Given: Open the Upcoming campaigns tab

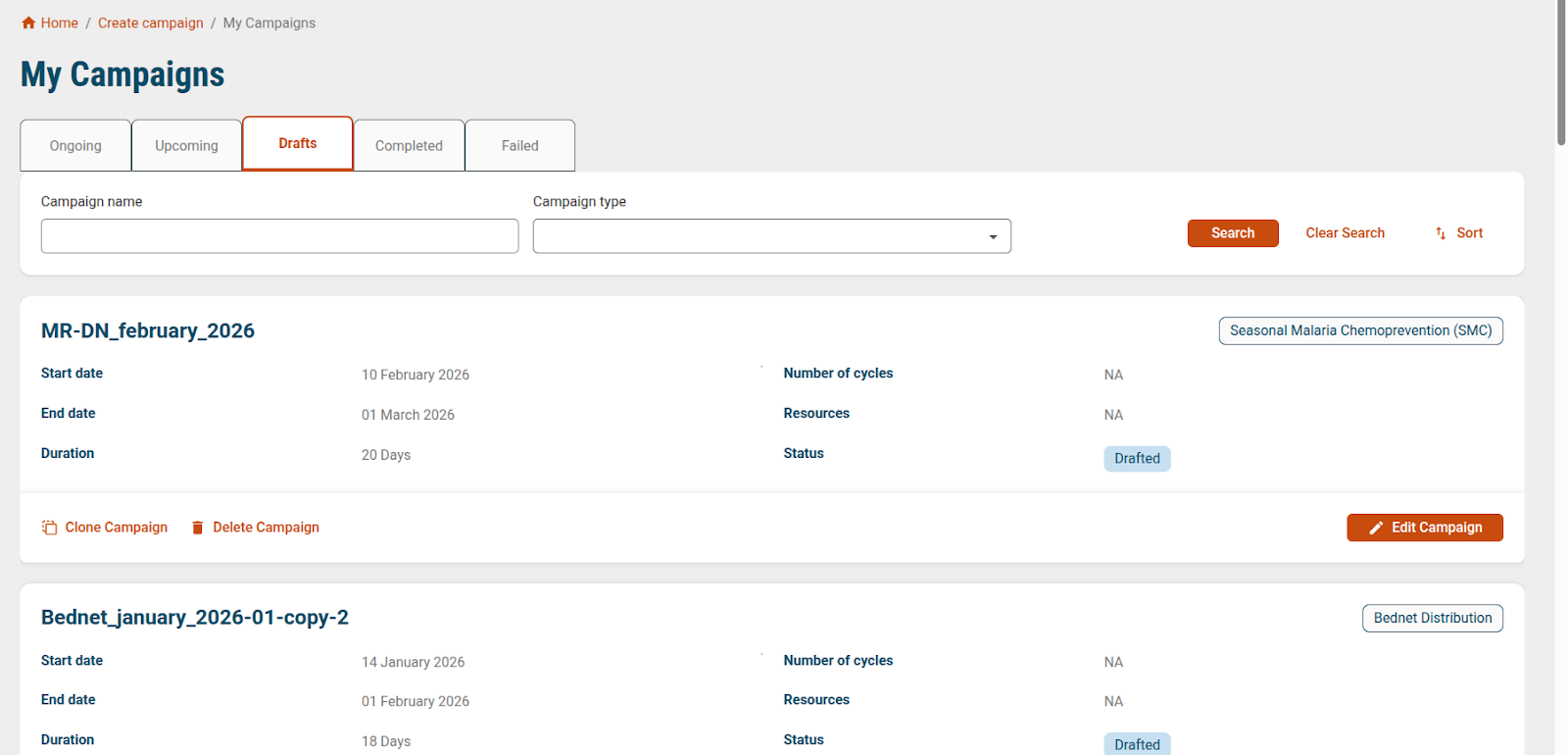Looking at the screenshot, I should [186, 145].
